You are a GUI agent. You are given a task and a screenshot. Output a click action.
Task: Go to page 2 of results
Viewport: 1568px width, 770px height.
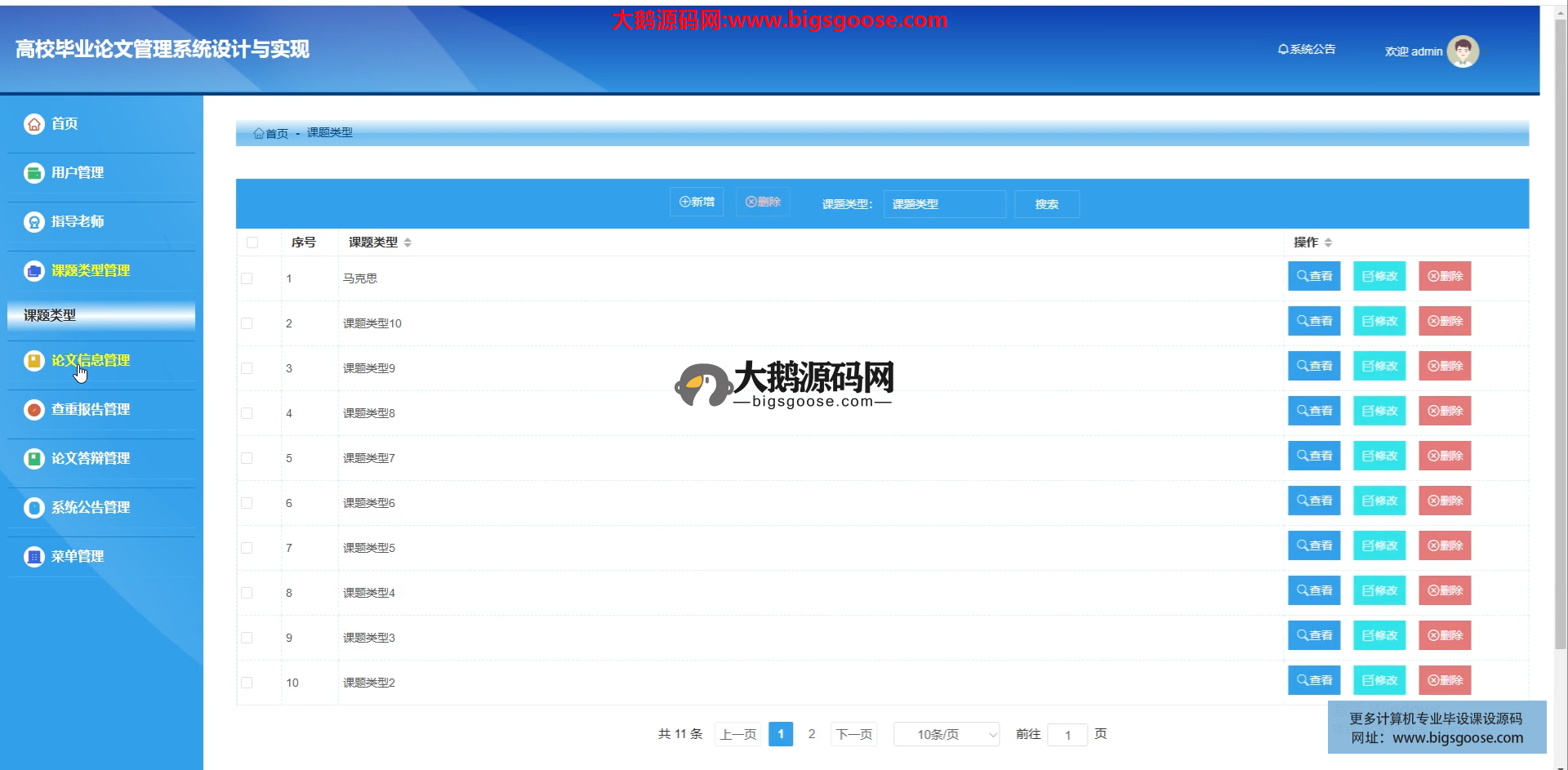(x=811, y=734)
